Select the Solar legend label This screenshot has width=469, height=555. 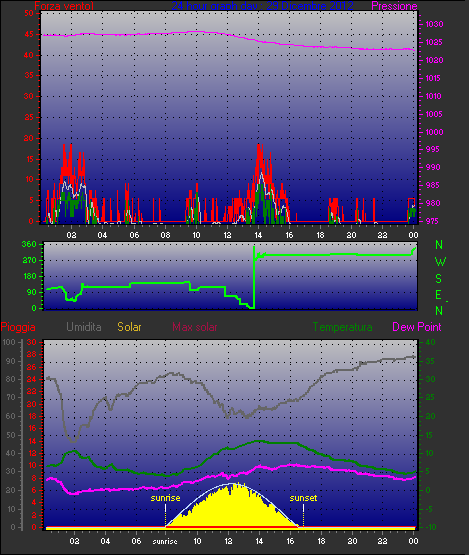[129, 327]
